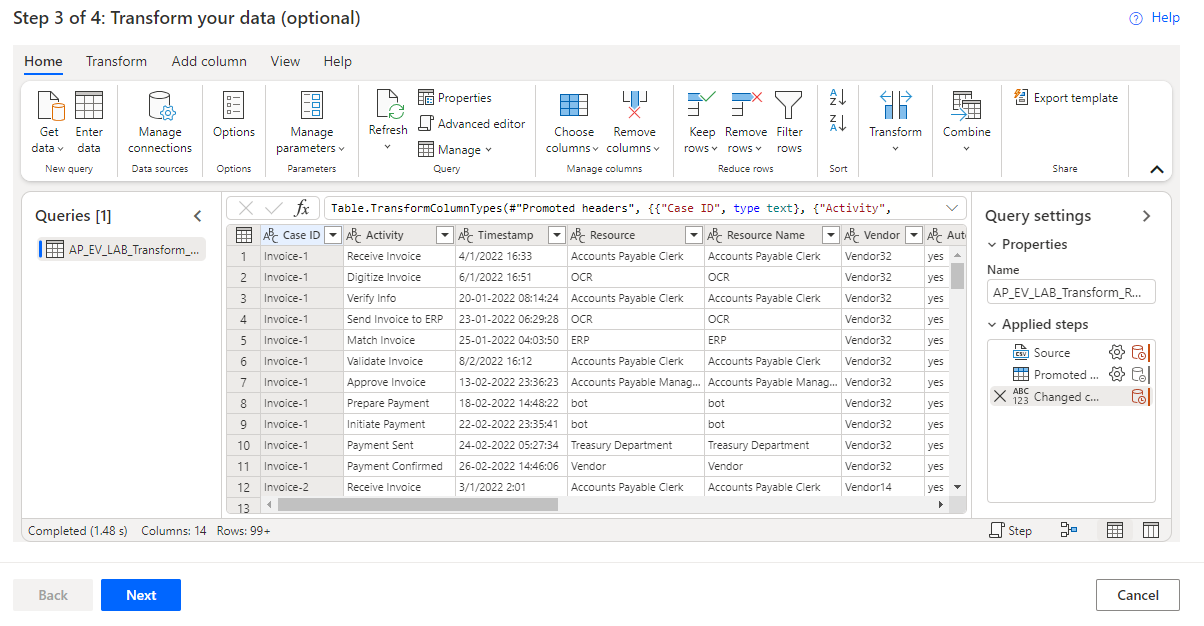The height and width of the screenshot is (626, 1204).
Task: Open the Add column tab
Action: [209, 61]
